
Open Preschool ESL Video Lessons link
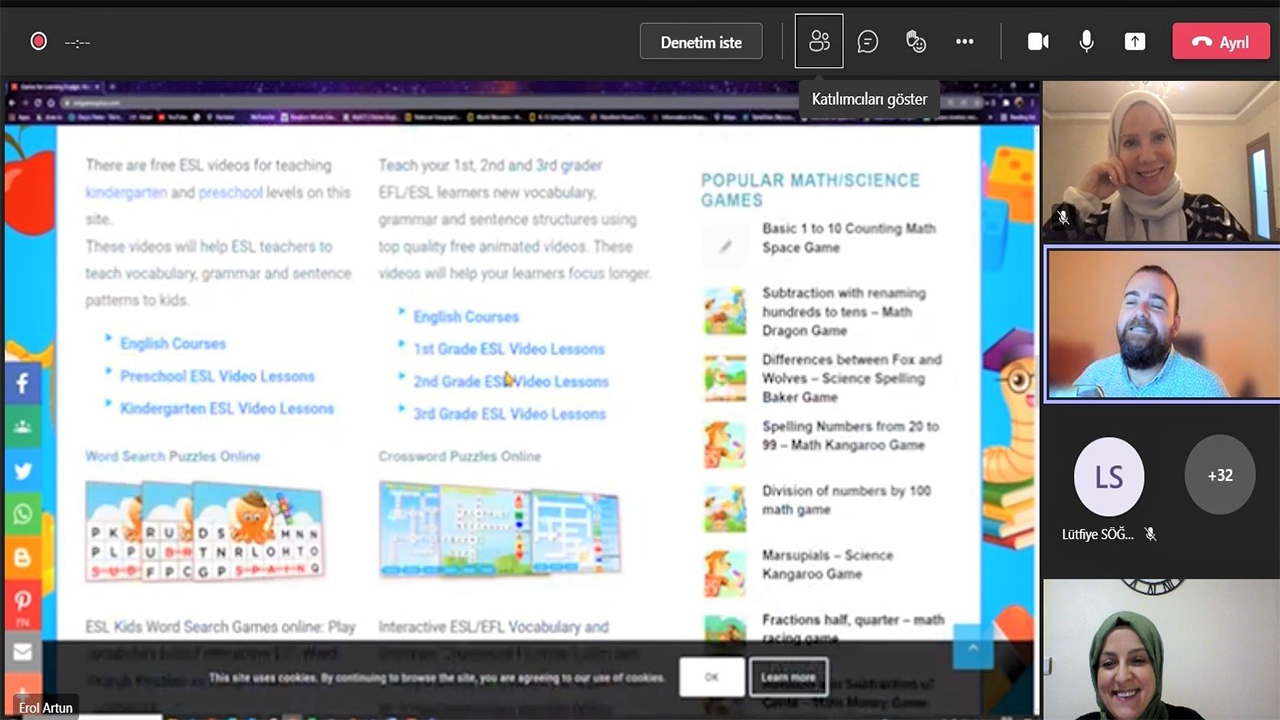[x=217, y=376]
